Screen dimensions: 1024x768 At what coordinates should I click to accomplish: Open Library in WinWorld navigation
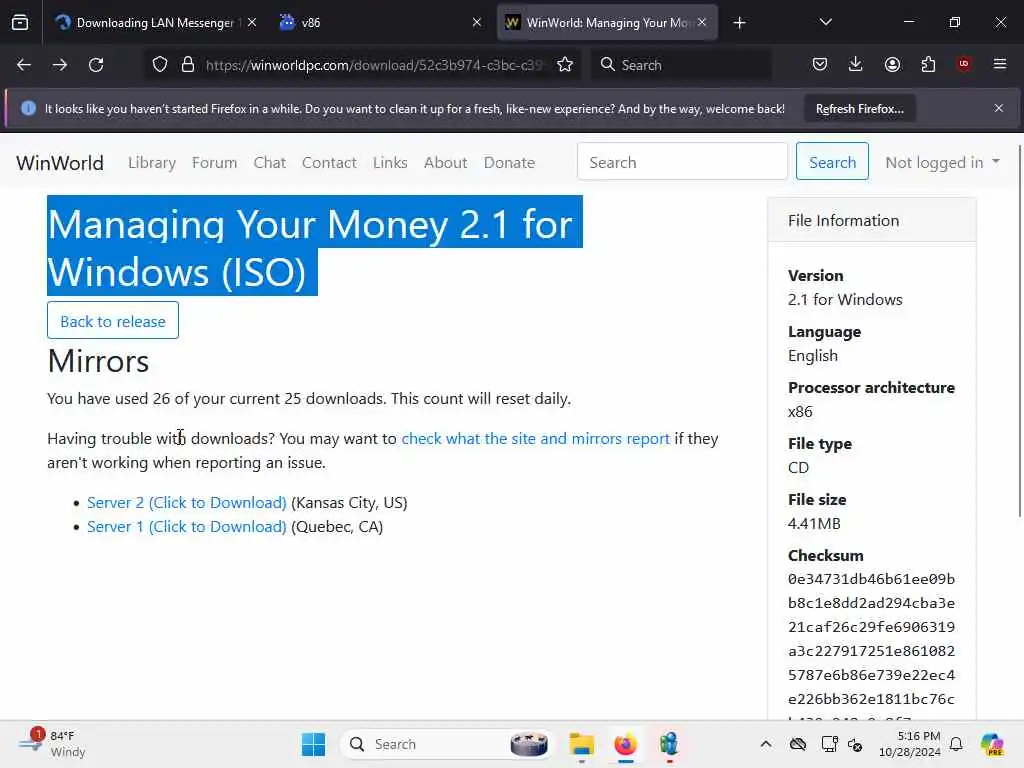pos(152,163)
